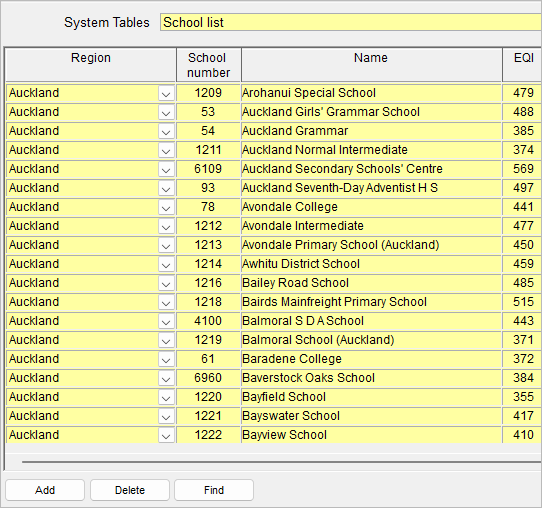This screenshot has width=542, height=508.
Task: Select school number 6109 cell
Action: (208, 169)
